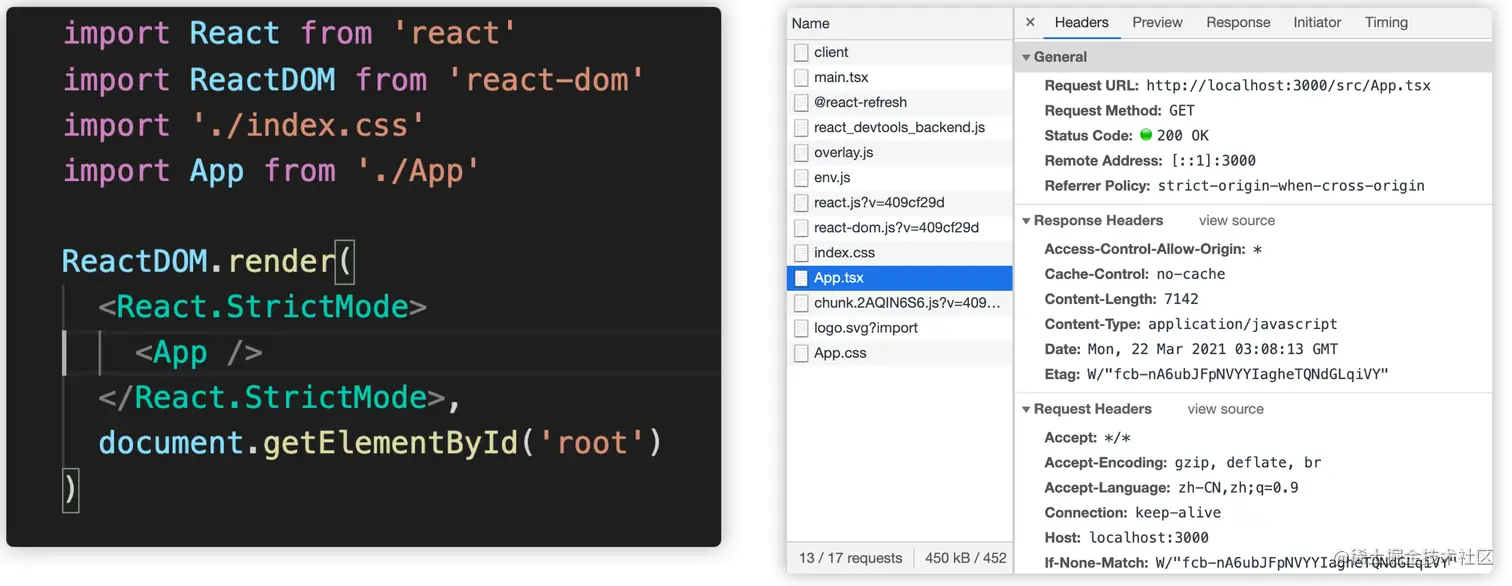Viewport: 1512px width, 586px height.
Task: Click the file icon beside logo.svg?import
Action: click(801, 328)
